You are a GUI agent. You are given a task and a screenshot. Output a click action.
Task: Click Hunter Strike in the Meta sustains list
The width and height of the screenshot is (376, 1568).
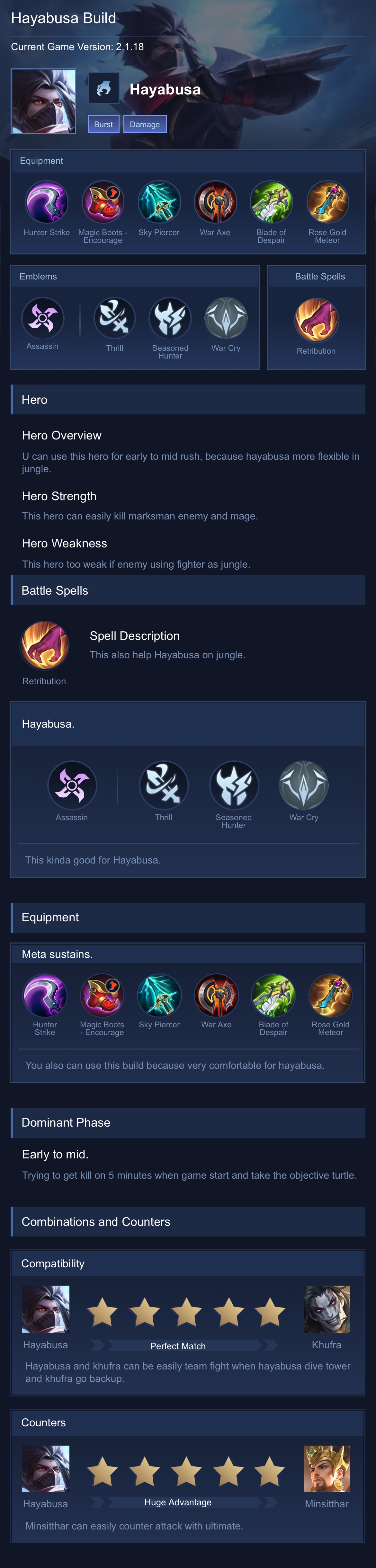tap(45, 995)
